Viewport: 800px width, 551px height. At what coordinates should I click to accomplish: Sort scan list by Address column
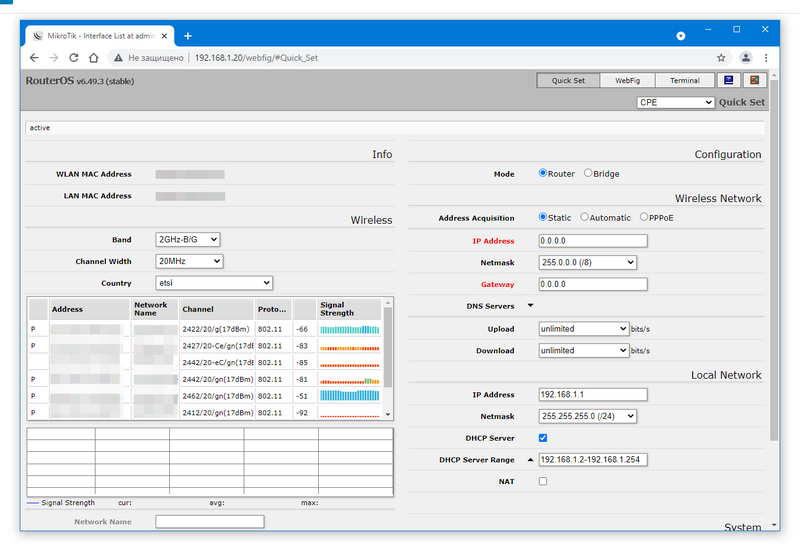pyautogui.click(x=89, y=309)
